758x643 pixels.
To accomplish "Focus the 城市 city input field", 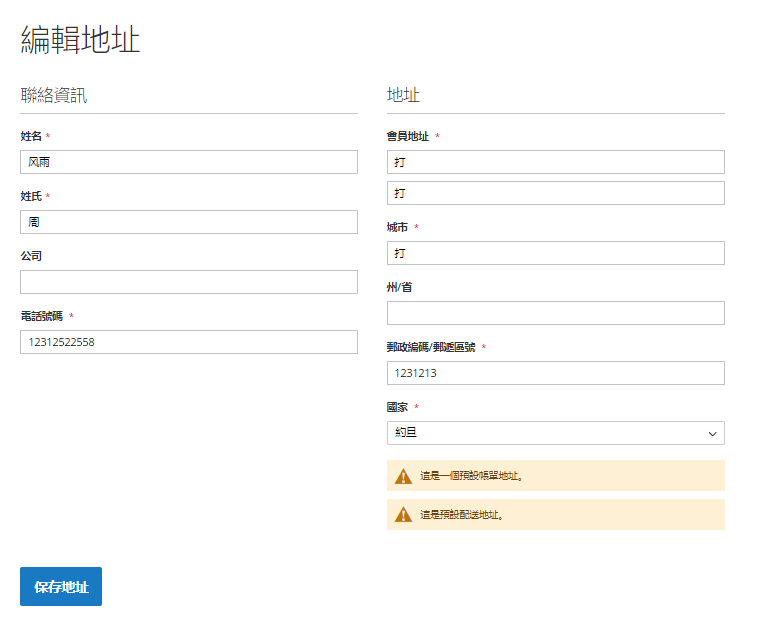I will click(x=555, y=253).
